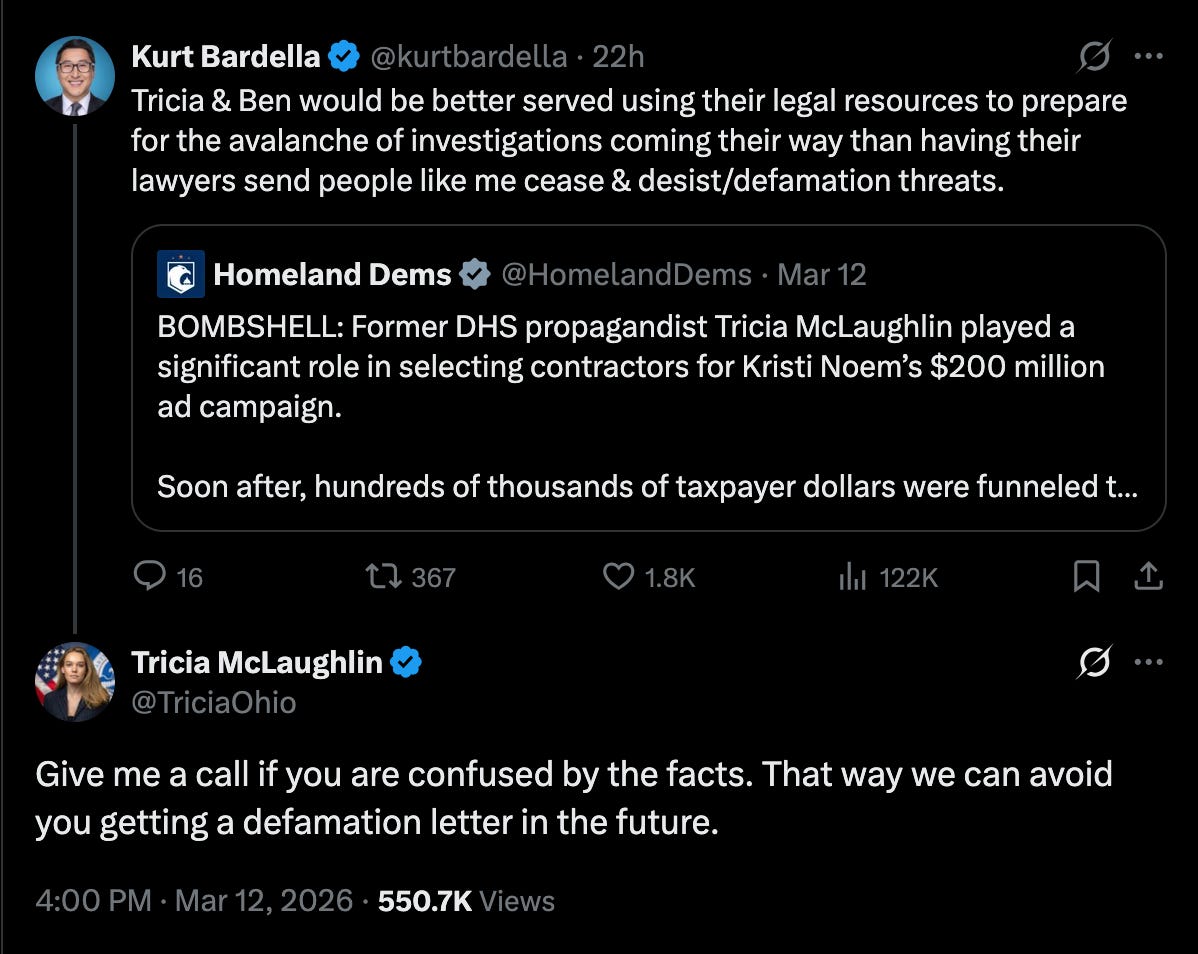This screenshot has width=1198, height=954.
Task: Open Grok icon on Kurt Bardella's tweet
Action: pos(1094,56)
